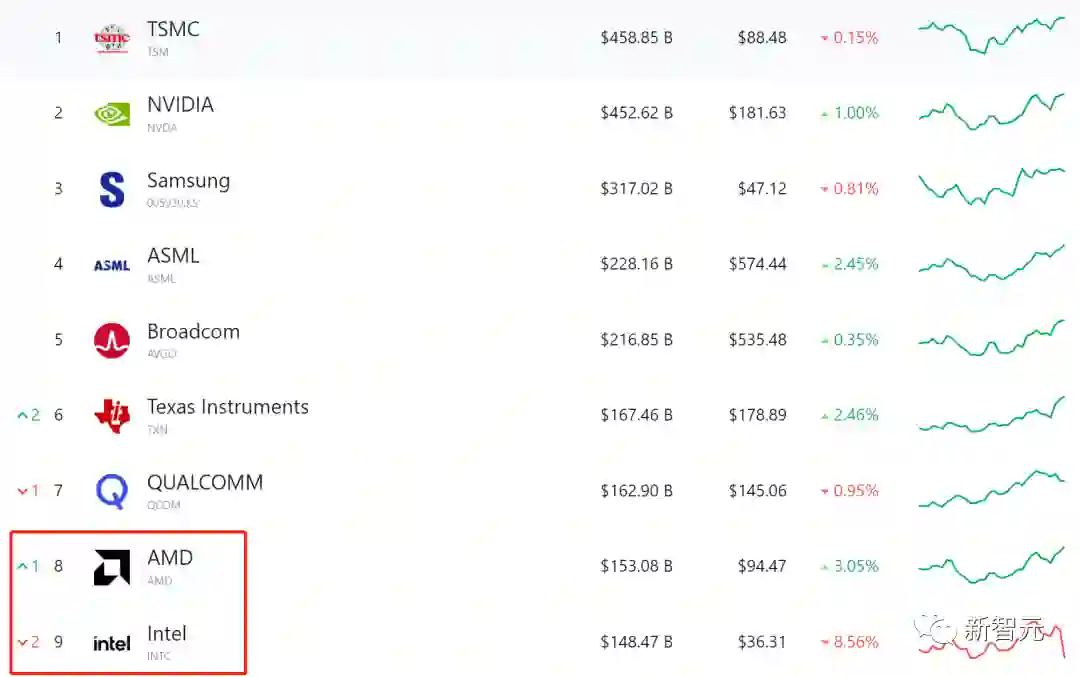Viewport: 1080px width, 677px height.
Task: Click QUALCOMM's $145.06 share price
Action: click(757, 491)
